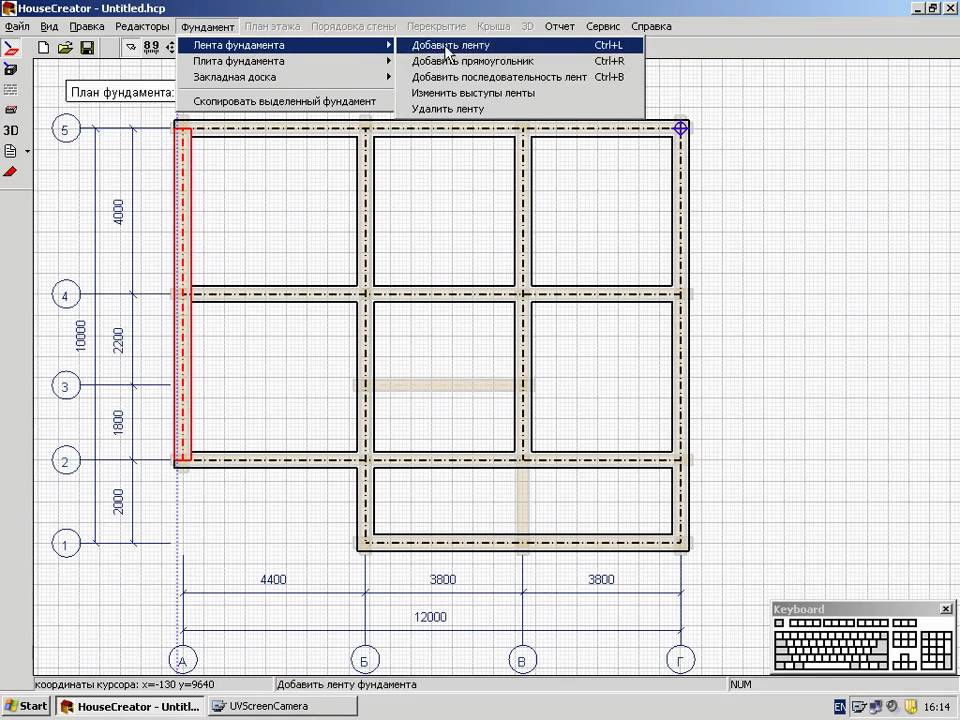
Task: Expand the Плита фундамента submenu
Action: click(x=286, y=61)
